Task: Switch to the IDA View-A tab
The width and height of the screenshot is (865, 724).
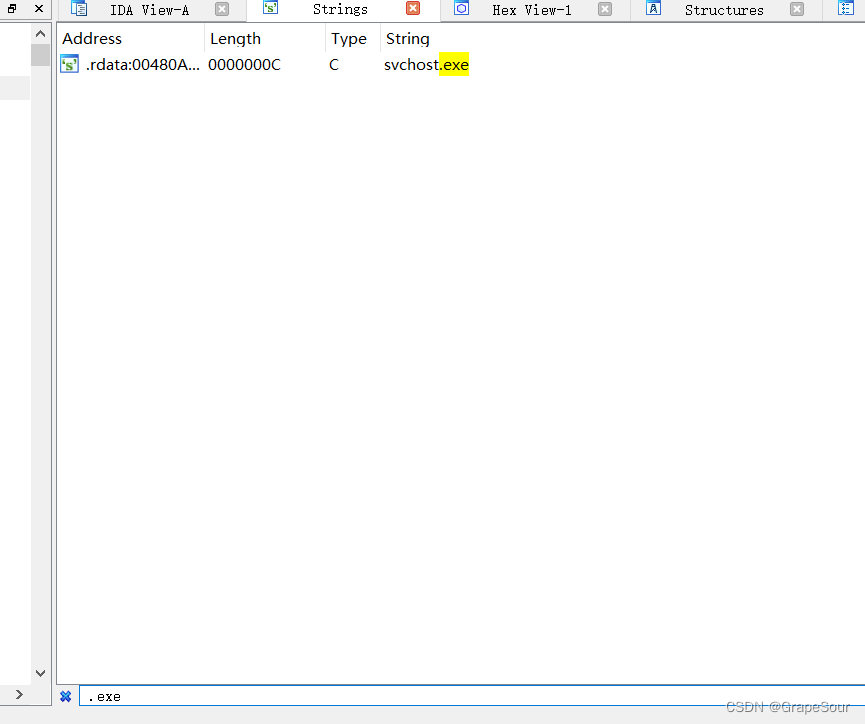Action: pos(149,10)
